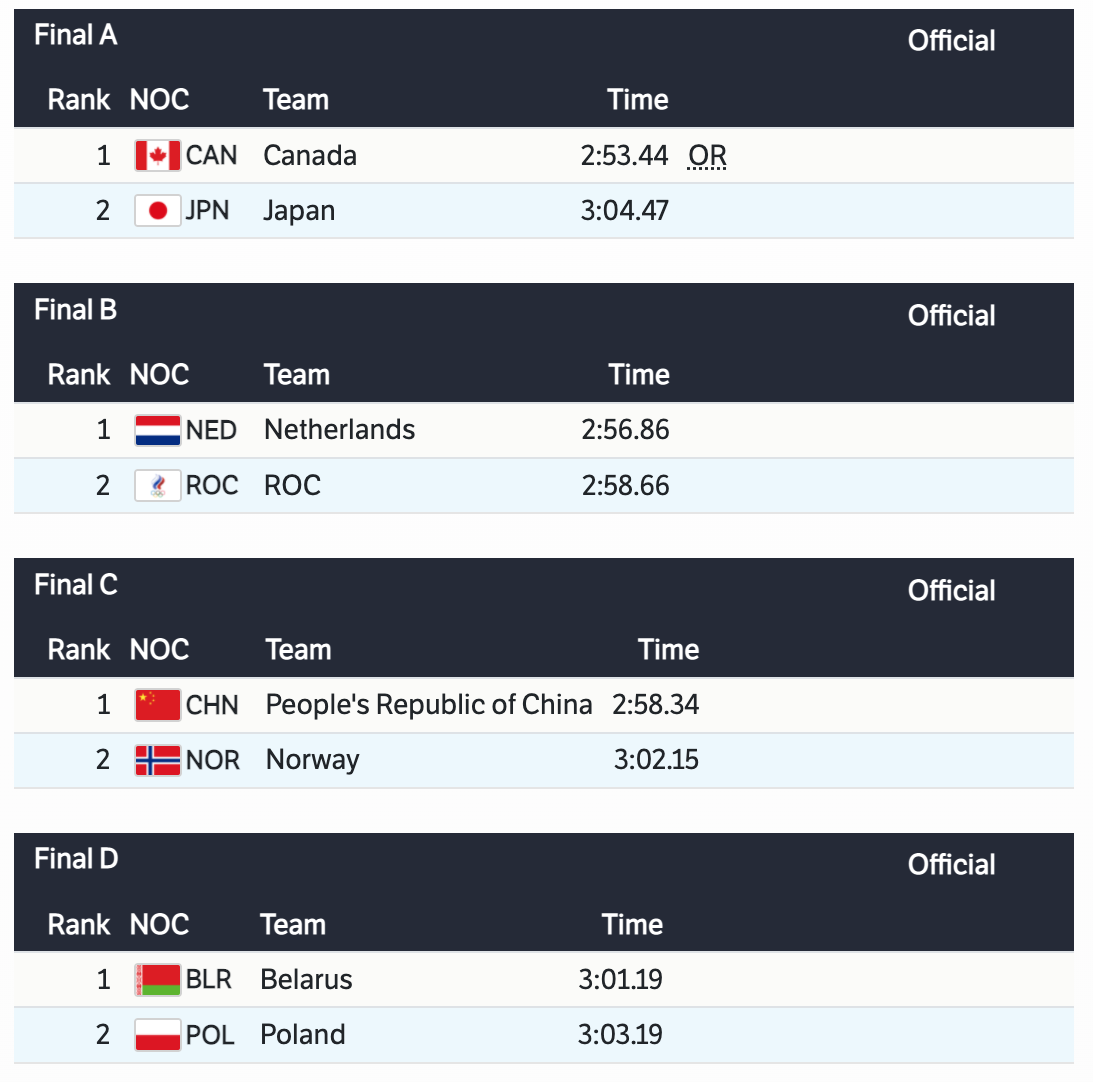
Task: Click the Japan flag icon
Action: pos(158,211)
